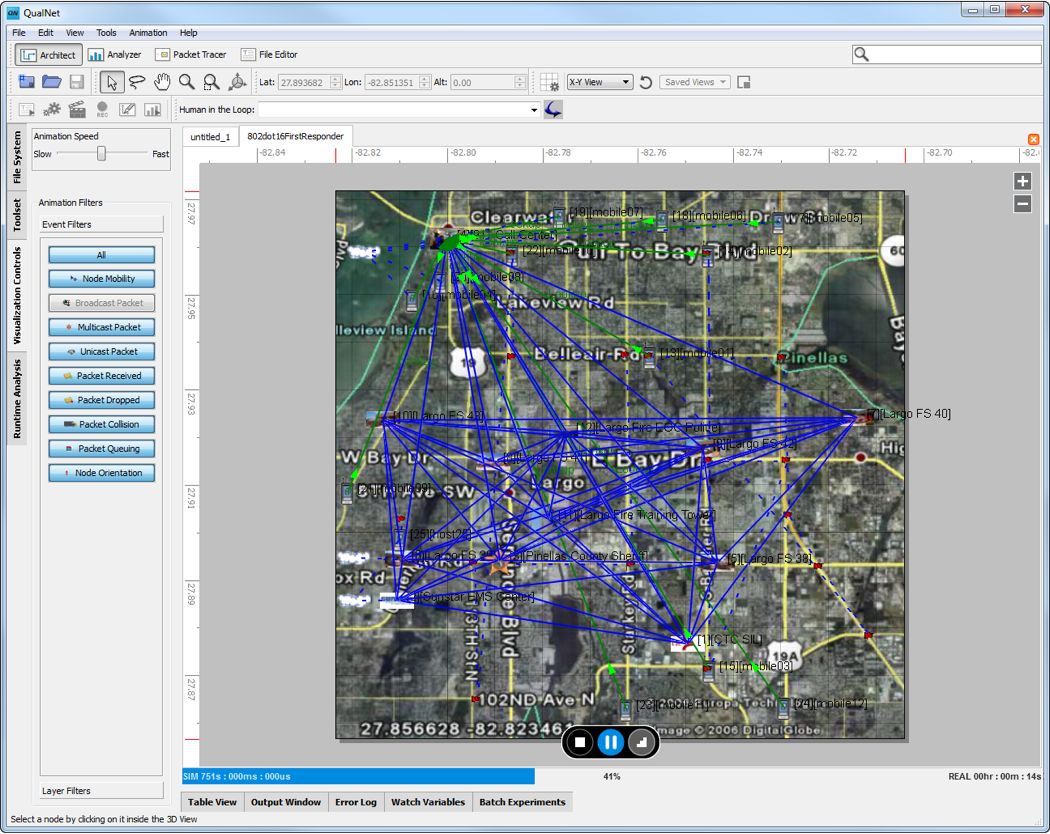Open scenario with folder icon

51,82
